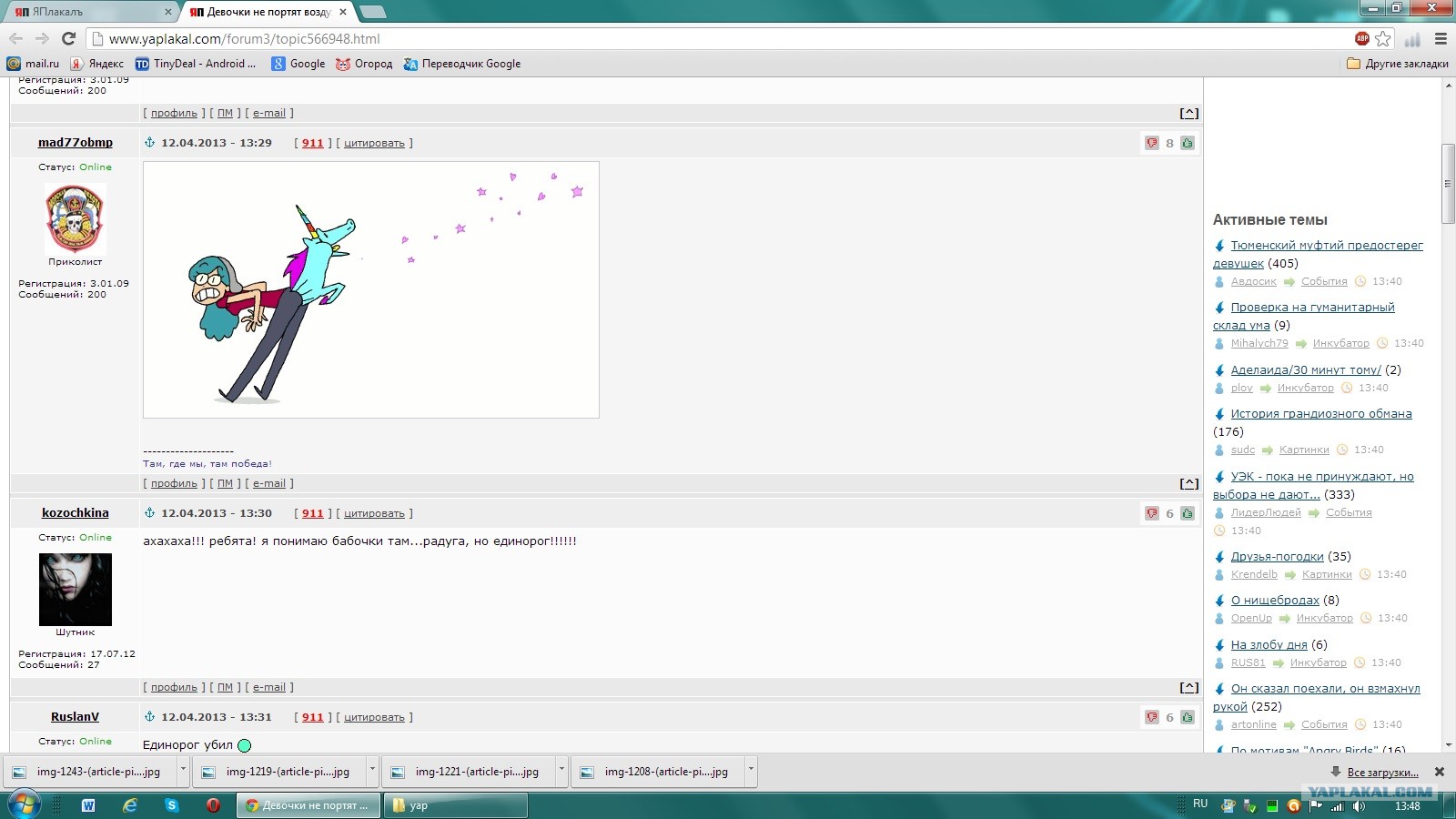Open the Переводчик Google bookmark
Viewport: 1456px width, 819px height.
tap(462, 64)
